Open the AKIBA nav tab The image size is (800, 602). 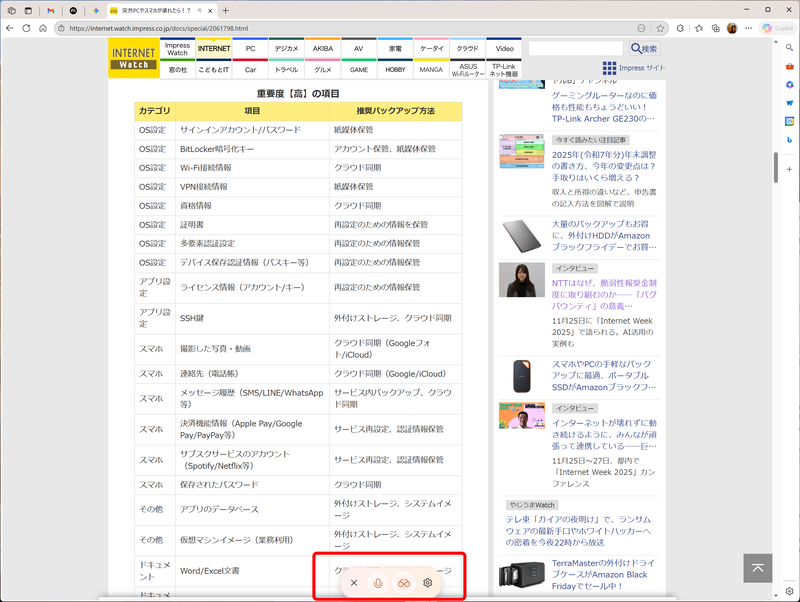322,48
